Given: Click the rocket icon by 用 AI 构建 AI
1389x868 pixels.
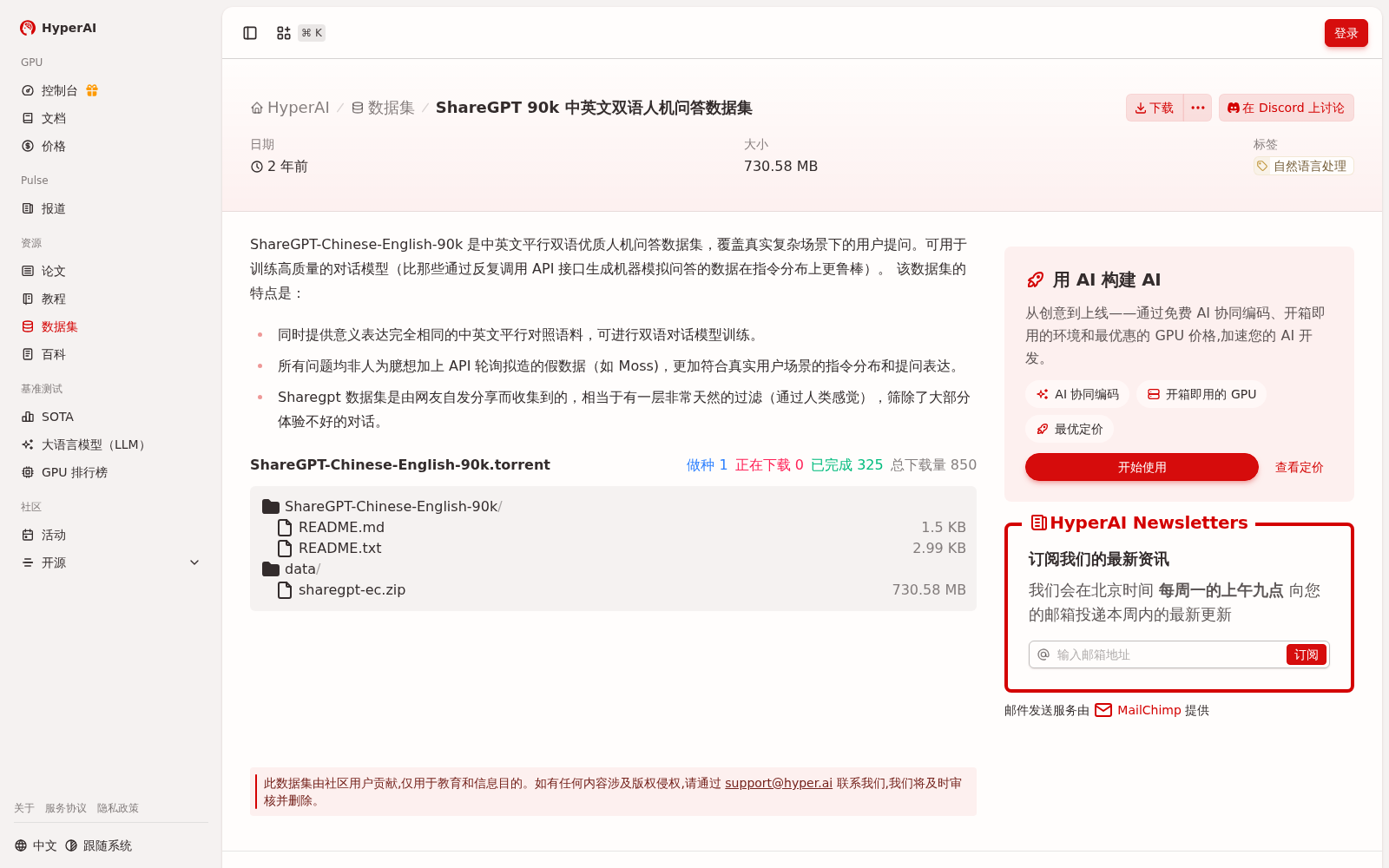Looking at the screenshot, I should coord(1036,279).
